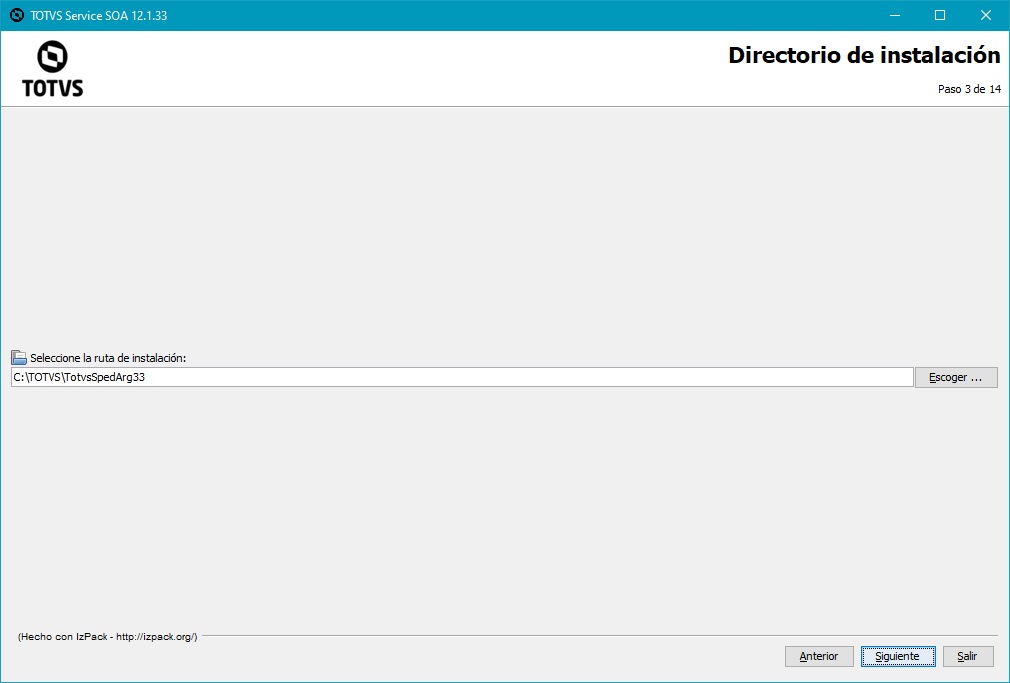Click the Siguiente button
The image size is (1010, 683).
[898, 656]
